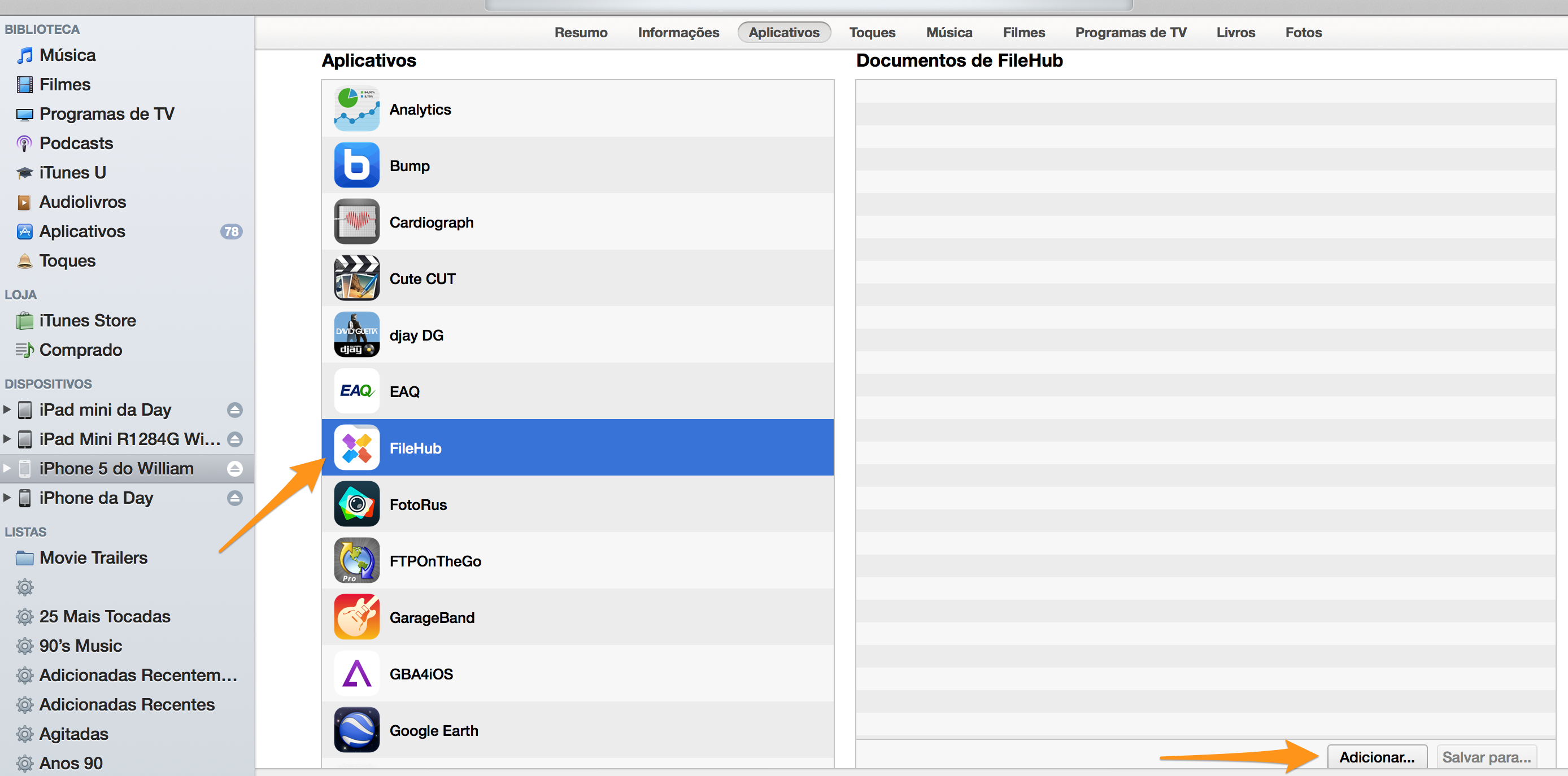The height and width of the screenshot is (776, 1568).
Task: Click the Salvar para... button
Action: pyautogui.click(x=1487, y=757)
